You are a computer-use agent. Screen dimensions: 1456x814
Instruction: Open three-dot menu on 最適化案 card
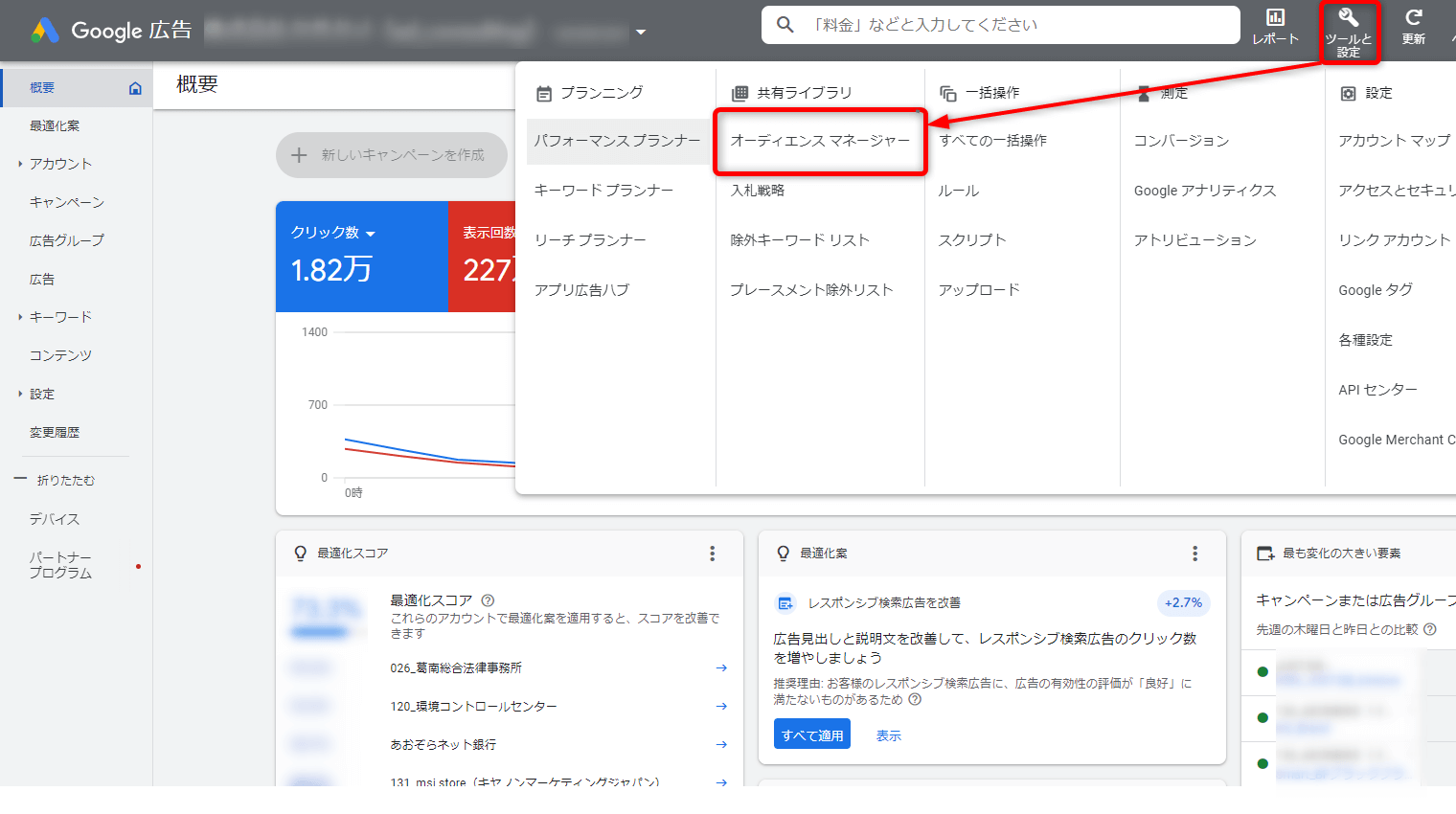click(1194, 554)
